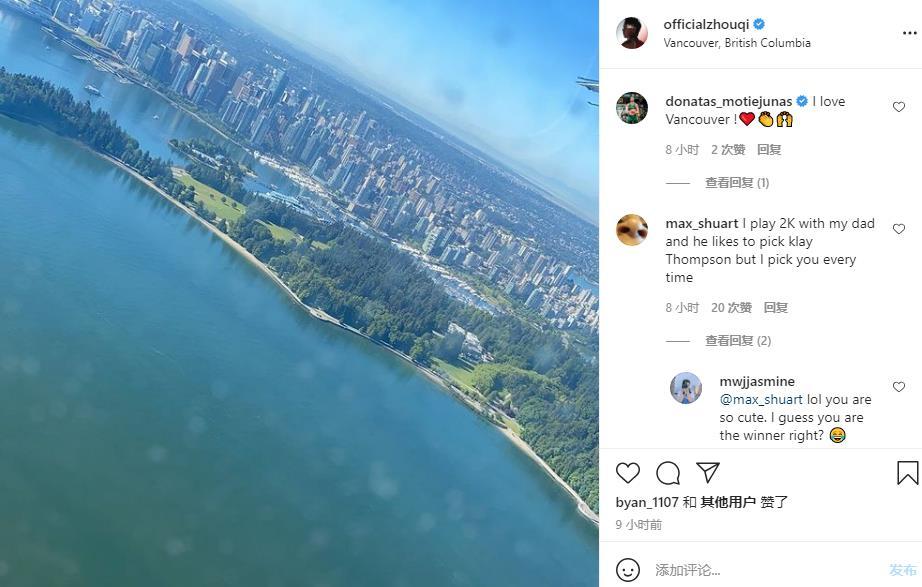Image resolution: width=922 pixels, height=587 pixels.
Task: Like mwjjasmine's reply
Action: (x=898, y=386)
